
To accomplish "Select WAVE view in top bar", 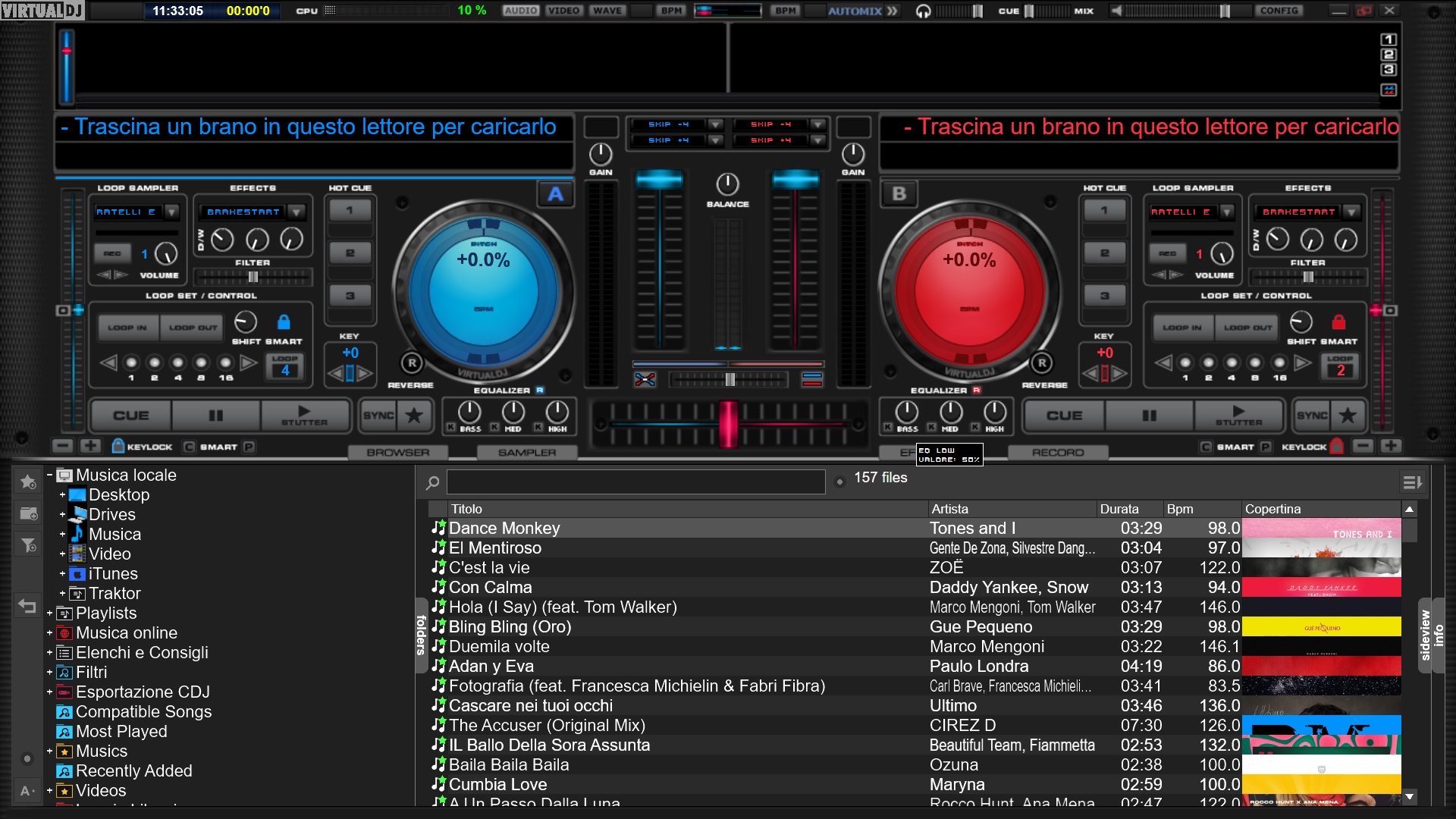I will point(607,11).
